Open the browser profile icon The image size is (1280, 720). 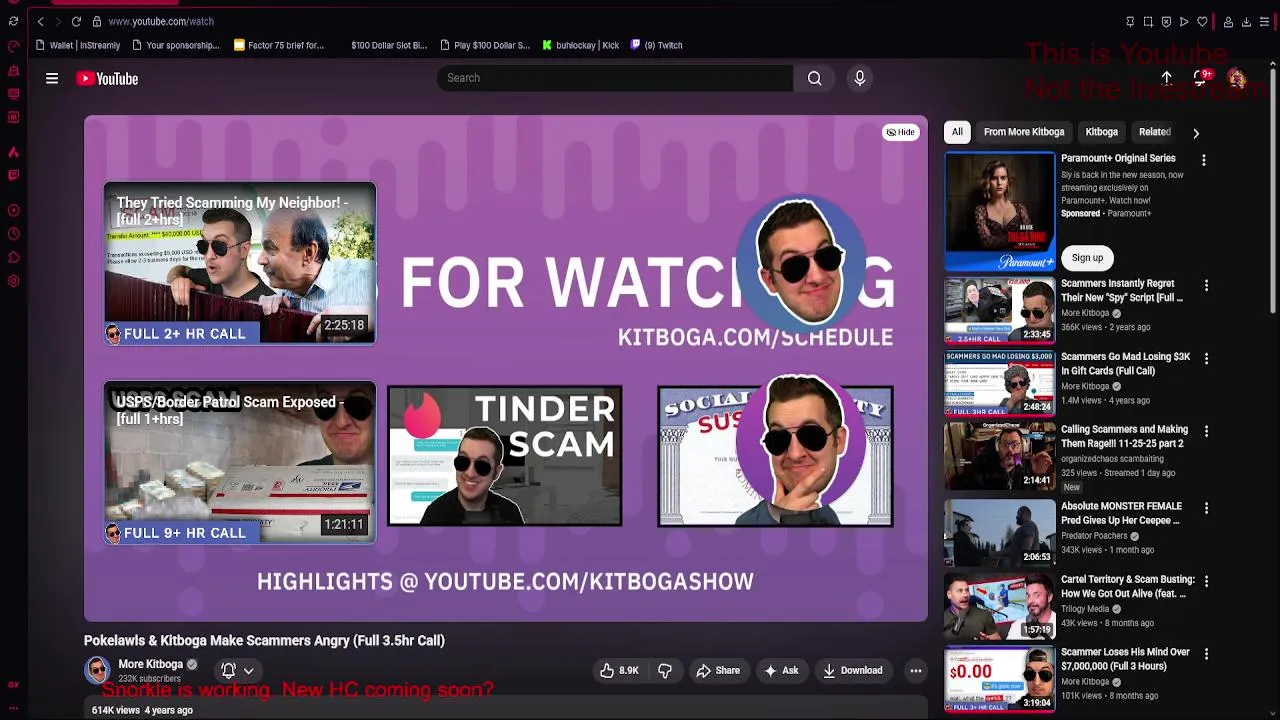1228,21
